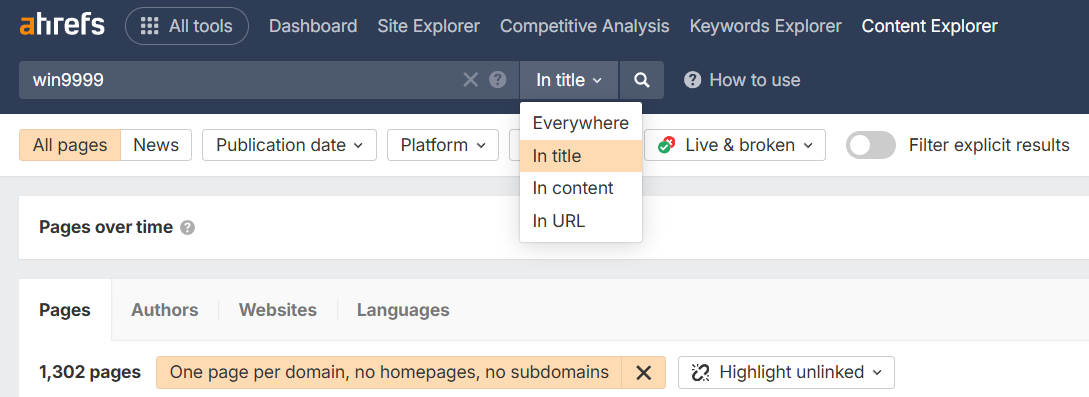
Task: Remove the One page per domain filter
Action: [644, 373]
